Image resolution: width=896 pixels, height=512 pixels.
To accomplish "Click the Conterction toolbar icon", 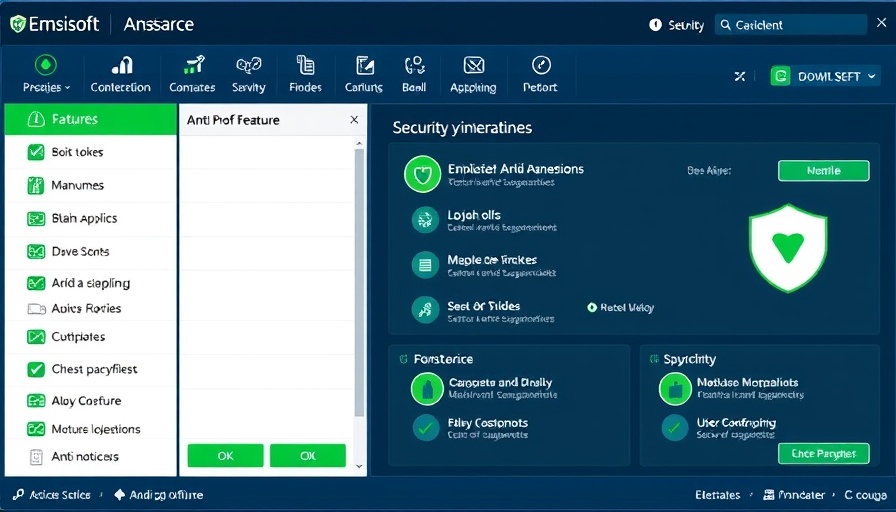I will 121,66.
